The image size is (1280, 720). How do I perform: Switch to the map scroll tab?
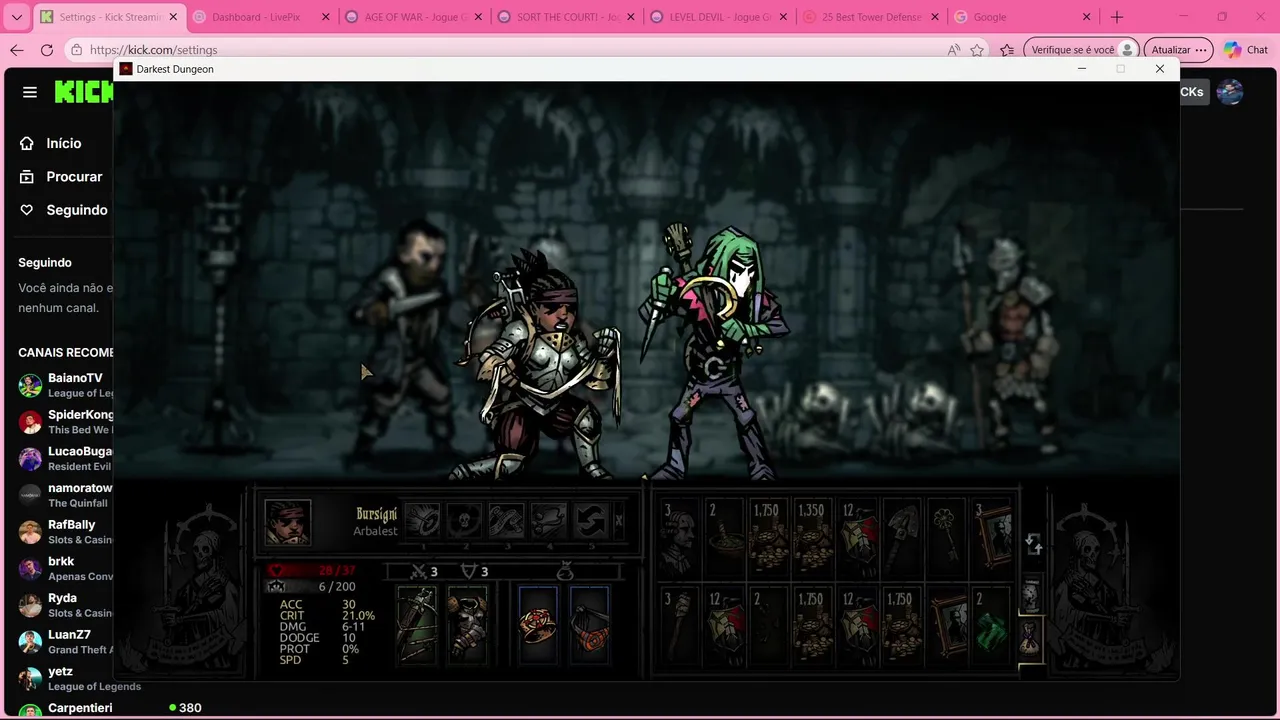[x=1031, y=595]
